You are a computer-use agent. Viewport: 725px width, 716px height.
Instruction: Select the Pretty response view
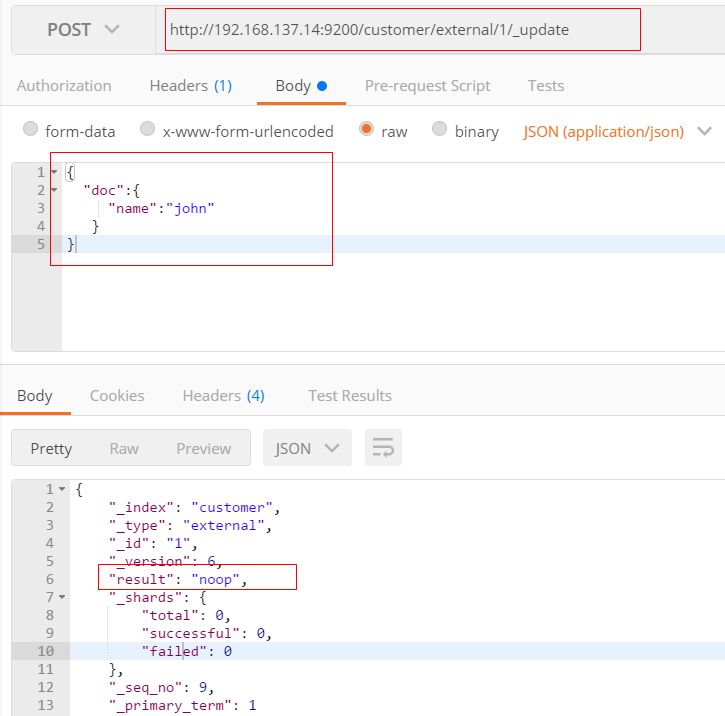51,448
